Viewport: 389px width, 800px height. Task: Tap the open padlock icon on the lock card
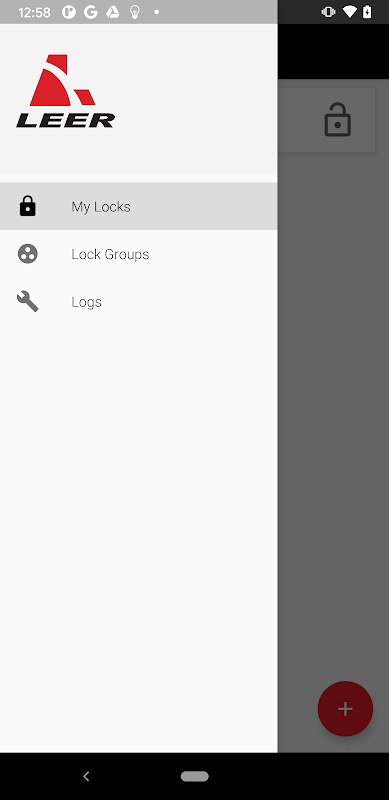point(337,120)
